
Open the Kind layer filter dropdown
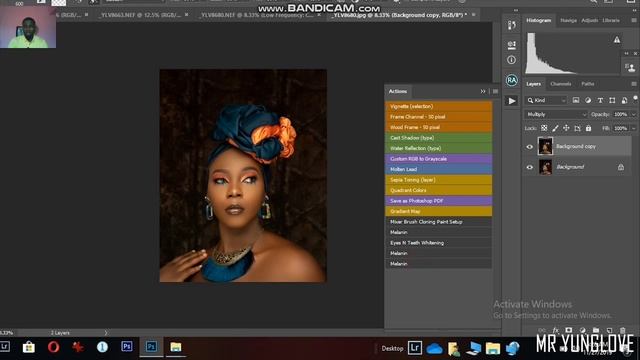546,100
